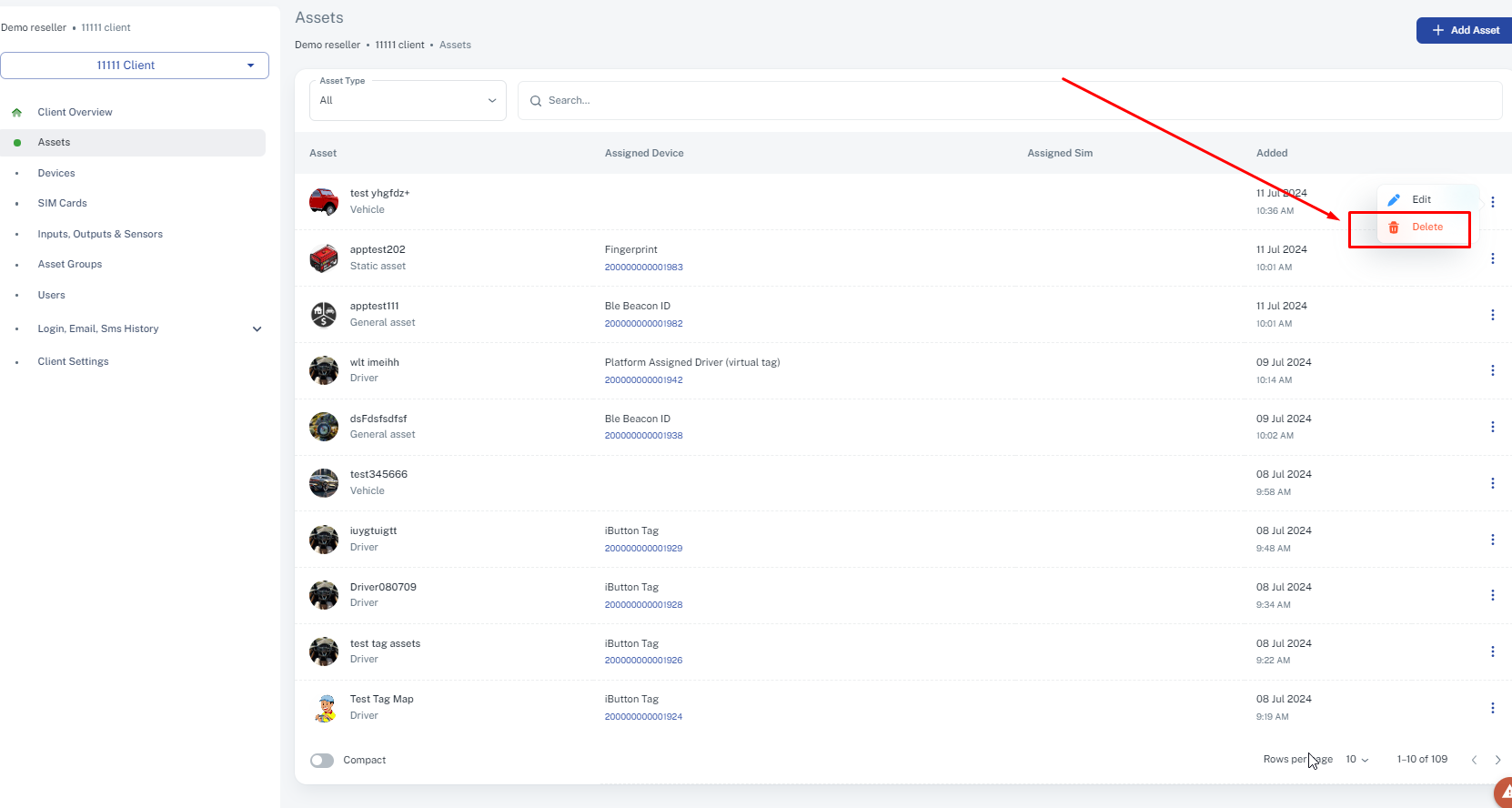Click the red car avatar of test yhgfdz+
The width and height of the screenshot is (1512, 808).
click(324, 201)
